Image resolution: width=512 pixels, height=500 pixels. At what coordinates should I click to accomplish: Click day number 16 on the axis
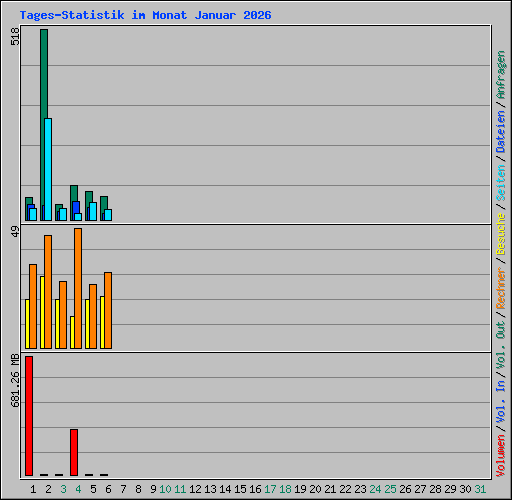[x=255, y=489]
